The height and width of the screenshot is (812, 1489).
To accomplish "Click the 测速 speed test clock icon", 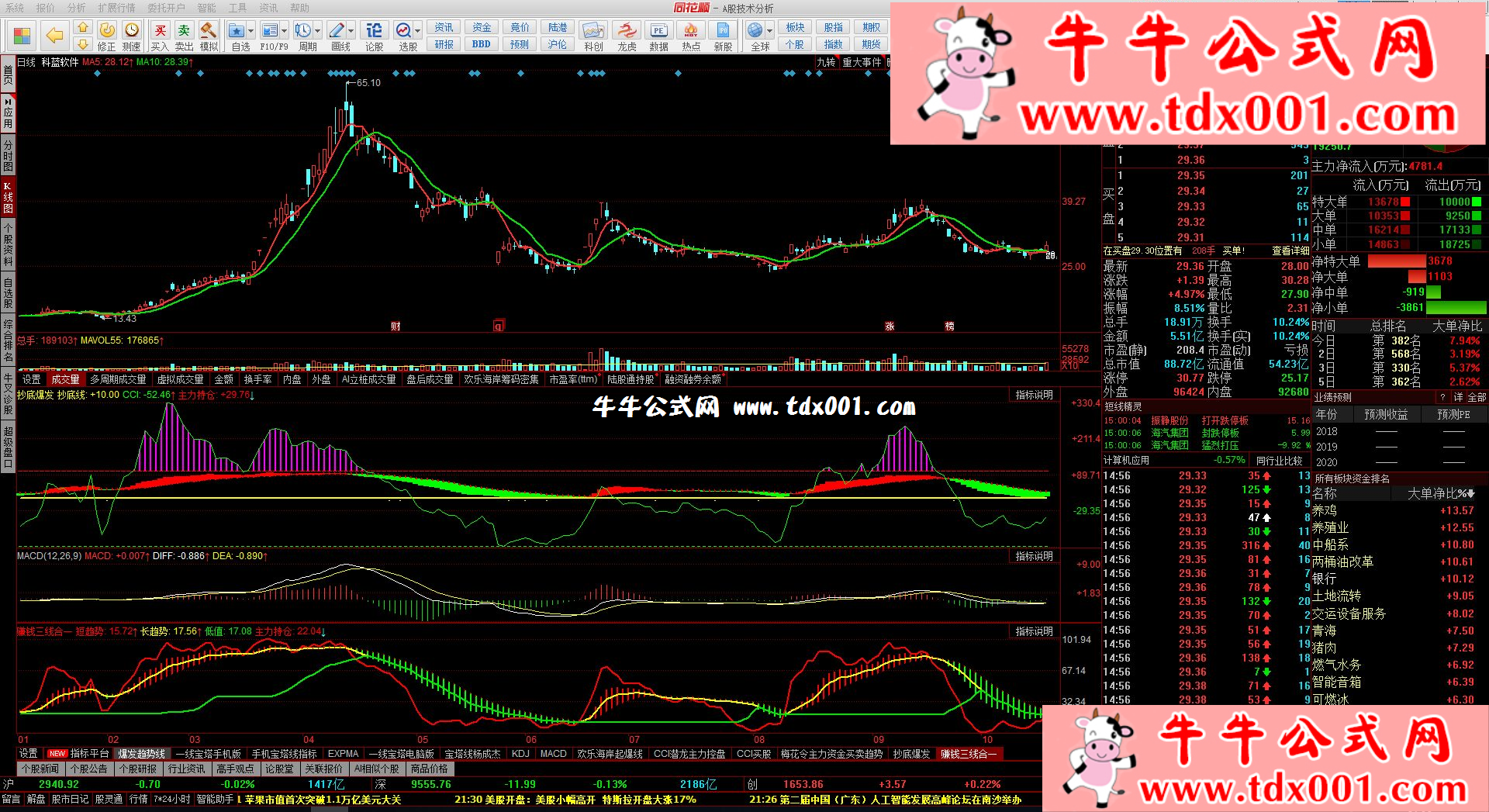I will click(132, 31).
